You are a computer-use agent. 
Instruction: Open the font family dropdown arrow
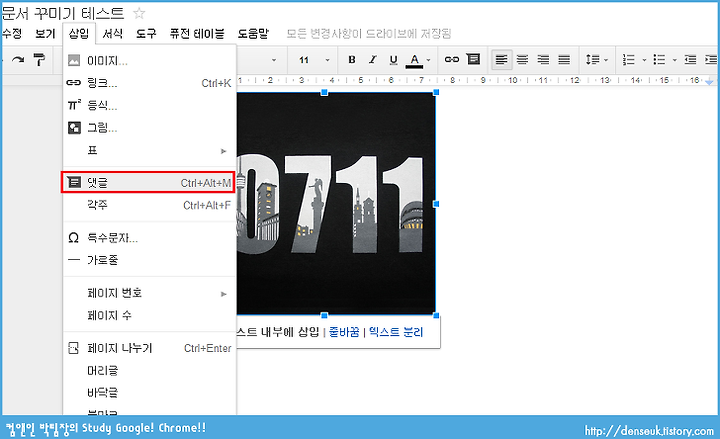pos(274,60)
